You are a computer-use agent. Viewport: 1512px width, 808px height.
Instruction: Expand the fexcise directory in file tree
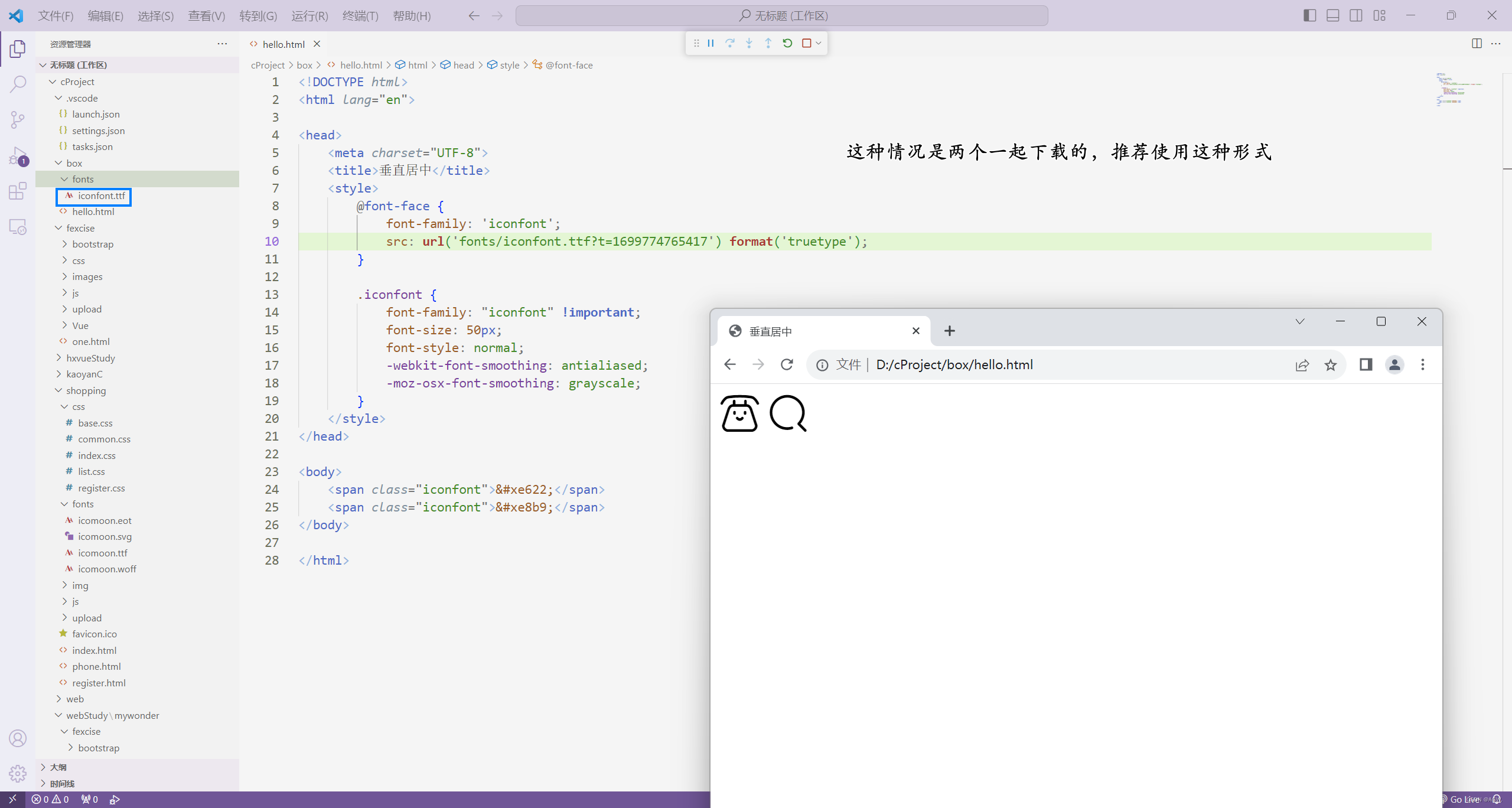[63, 227]
